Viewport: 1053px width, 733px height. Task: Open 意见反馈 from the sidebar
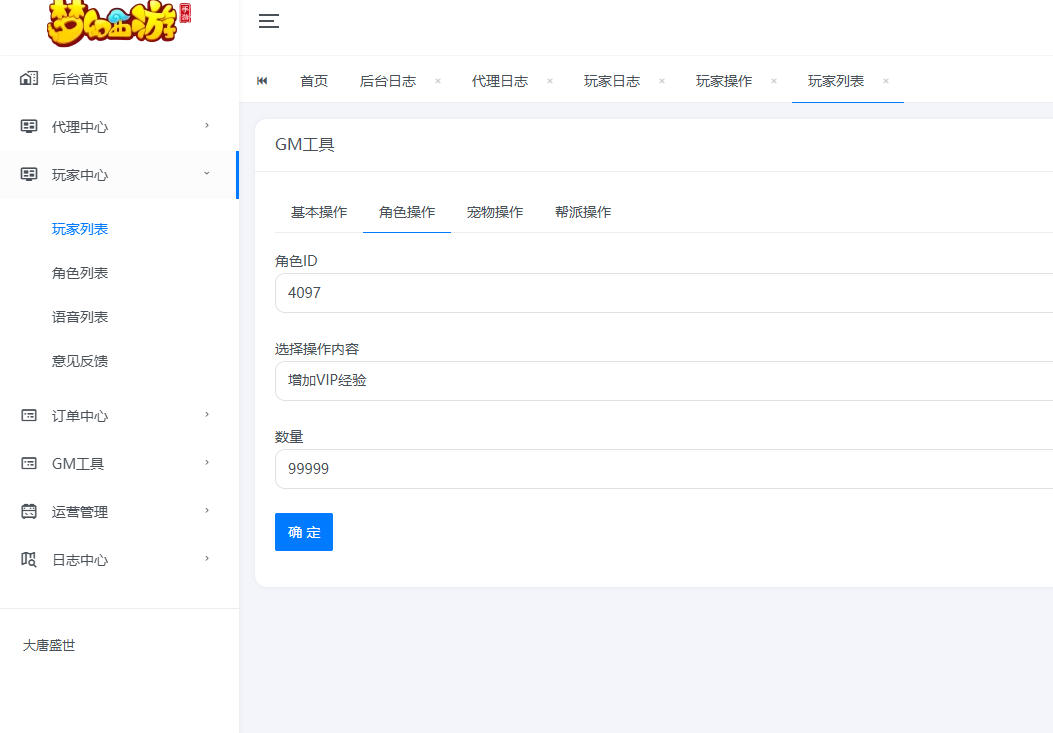(79, 361)
